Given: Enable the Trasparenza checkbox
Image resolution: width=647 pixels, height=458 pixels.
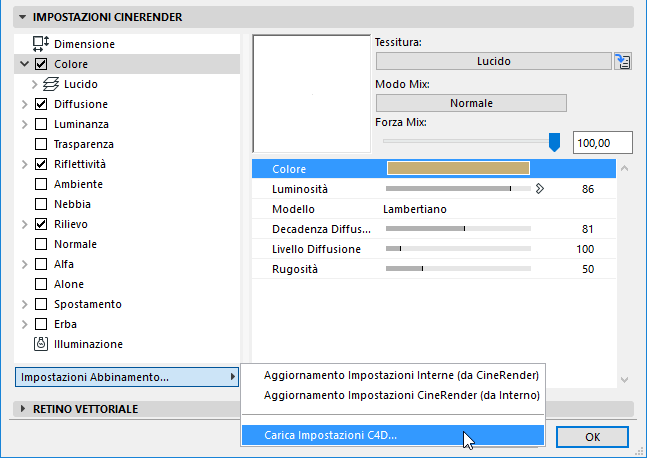Looking at the screenshot, I should coord(41,144).
